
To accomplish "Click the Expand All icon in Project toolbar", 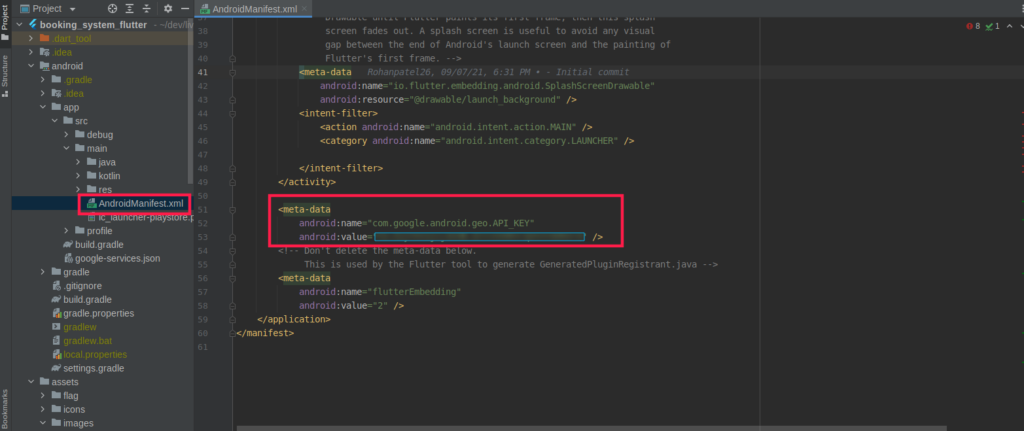I will (130, 8).
